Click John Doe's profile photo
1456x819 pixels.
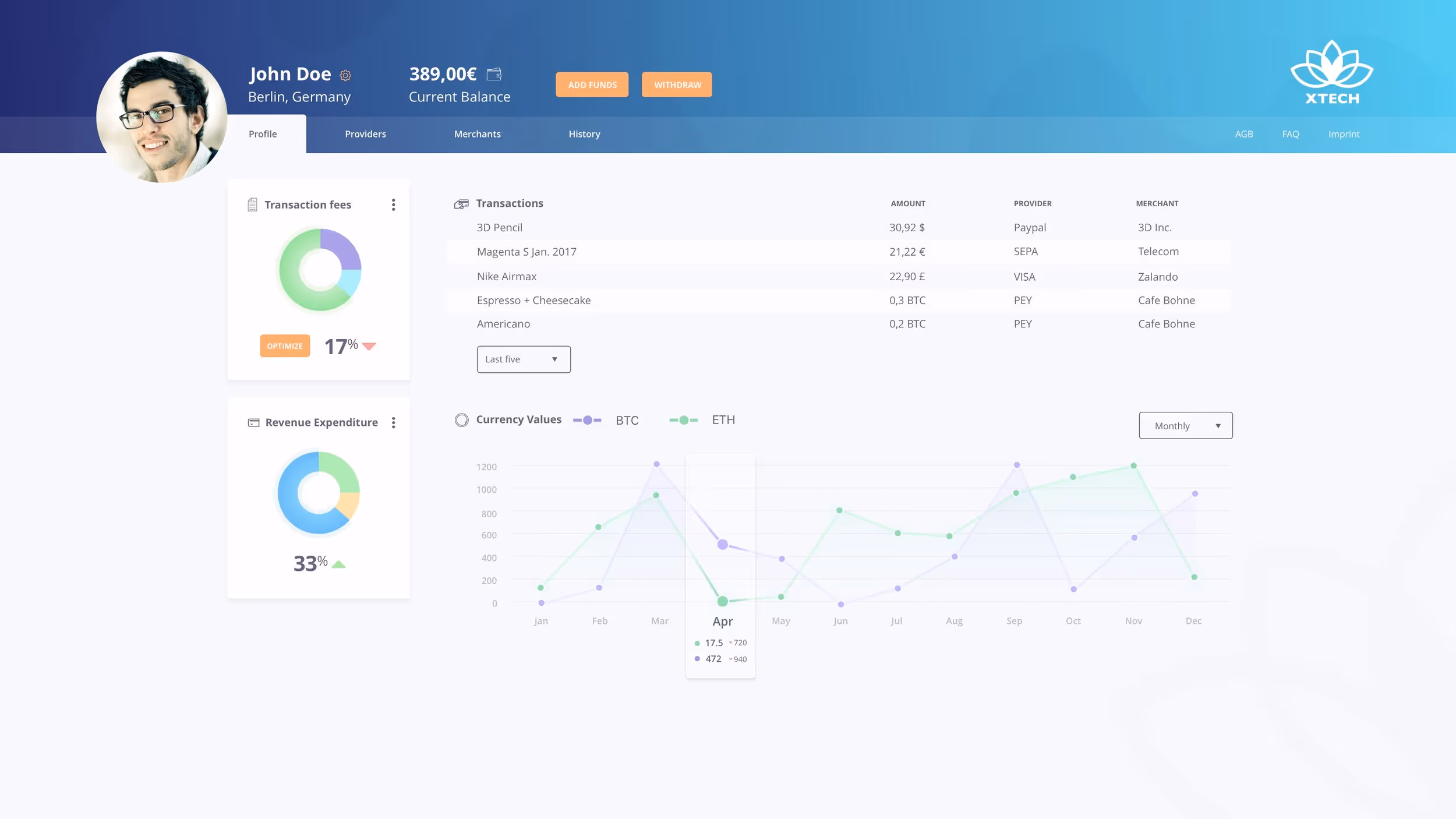pyautogui.click(x=162, y=117)
